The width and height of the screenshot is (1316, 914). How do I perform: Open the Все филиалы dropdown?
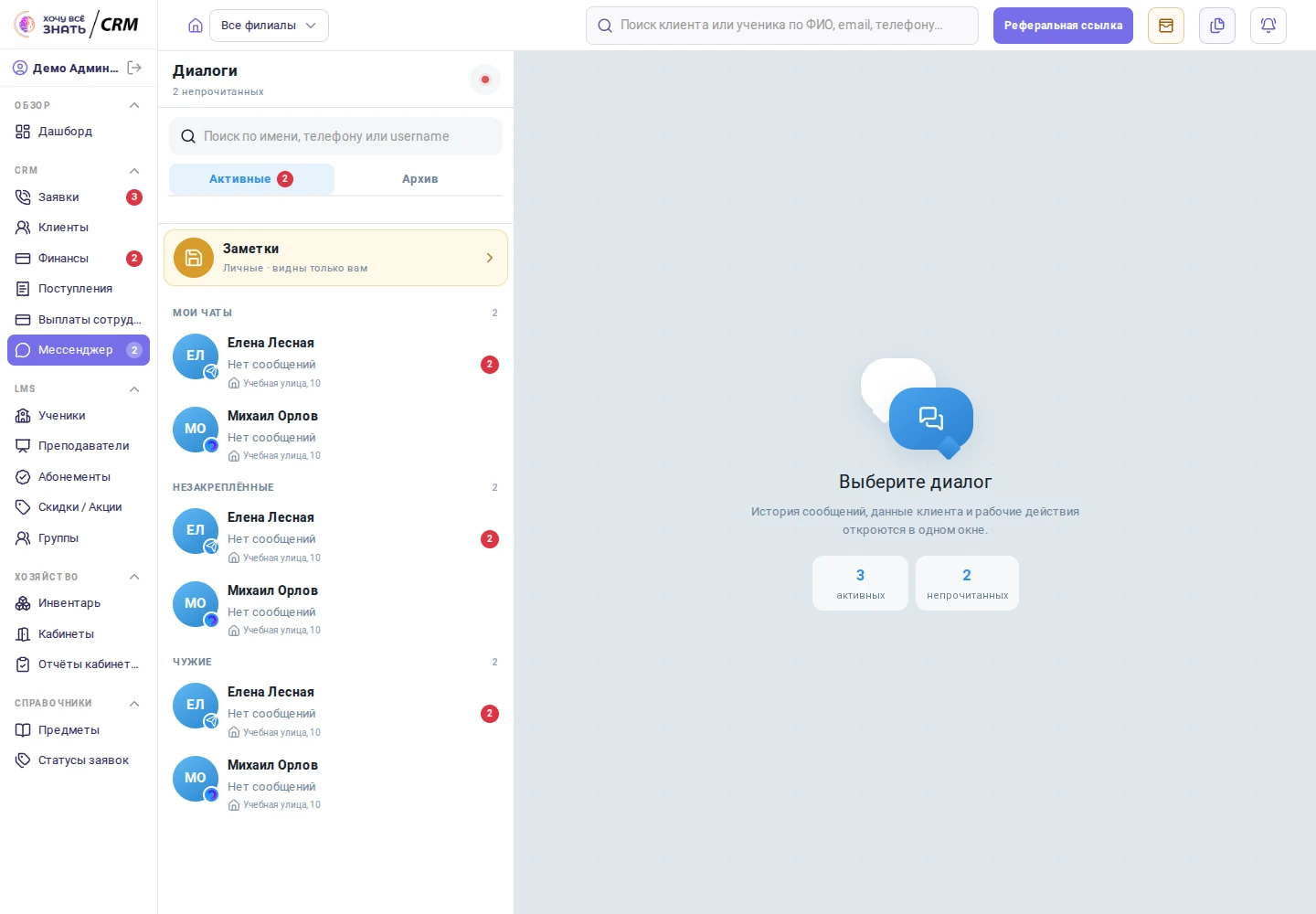point(269,26)
